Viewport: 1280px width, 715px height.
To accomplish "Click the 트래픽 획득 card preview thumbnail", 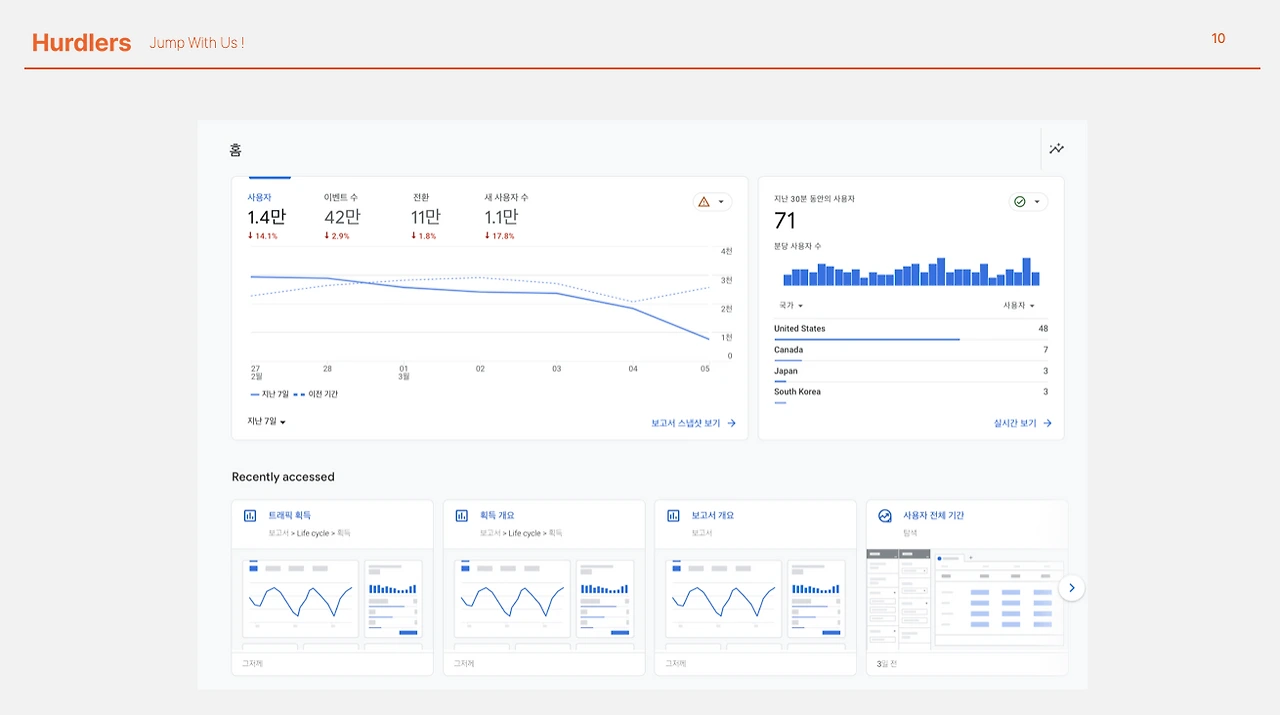I will pyautogui.click(x=332, y=600).
